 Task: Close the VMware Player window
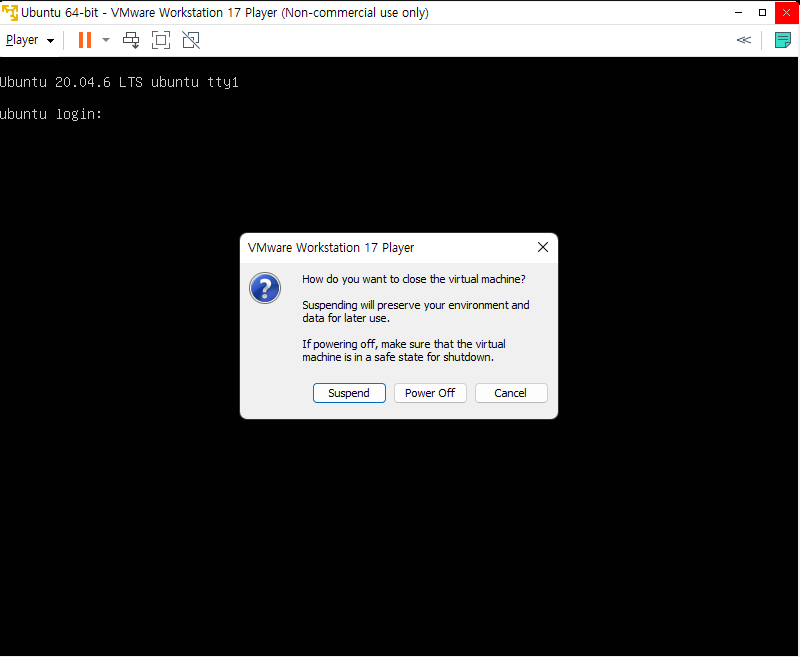786,12
